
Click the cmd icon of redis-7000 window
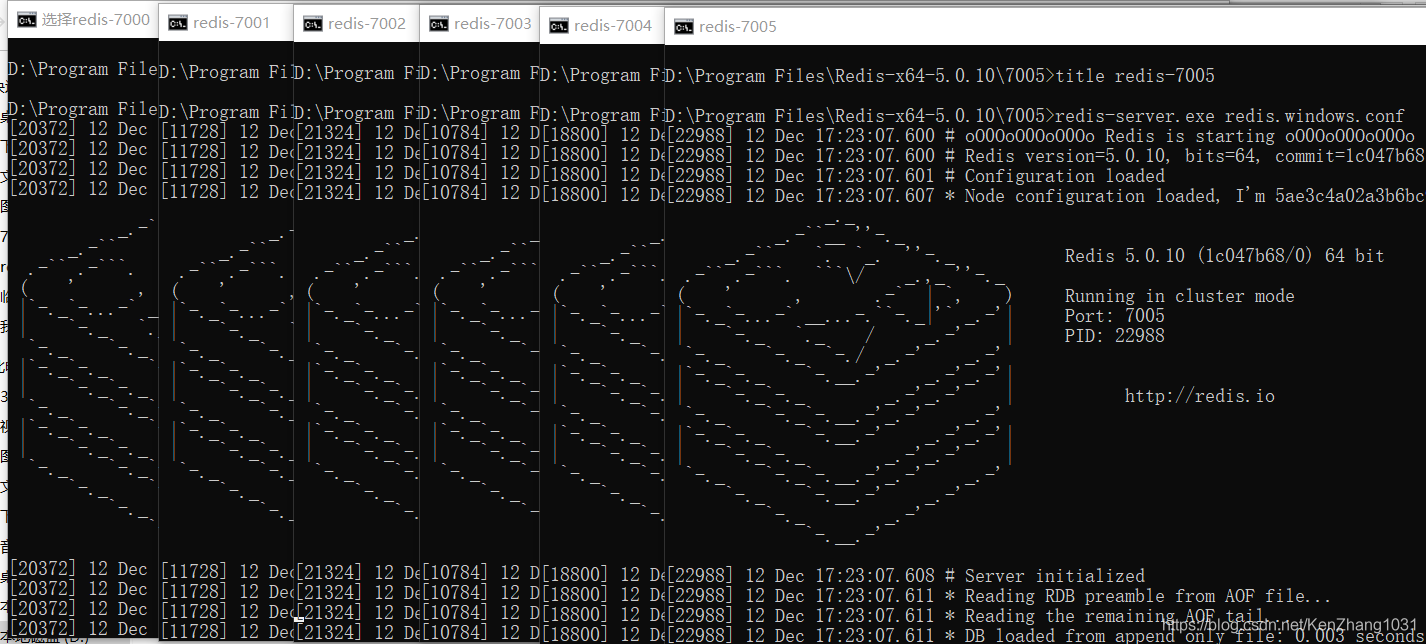pyautogui.click(x=27, y=19)
